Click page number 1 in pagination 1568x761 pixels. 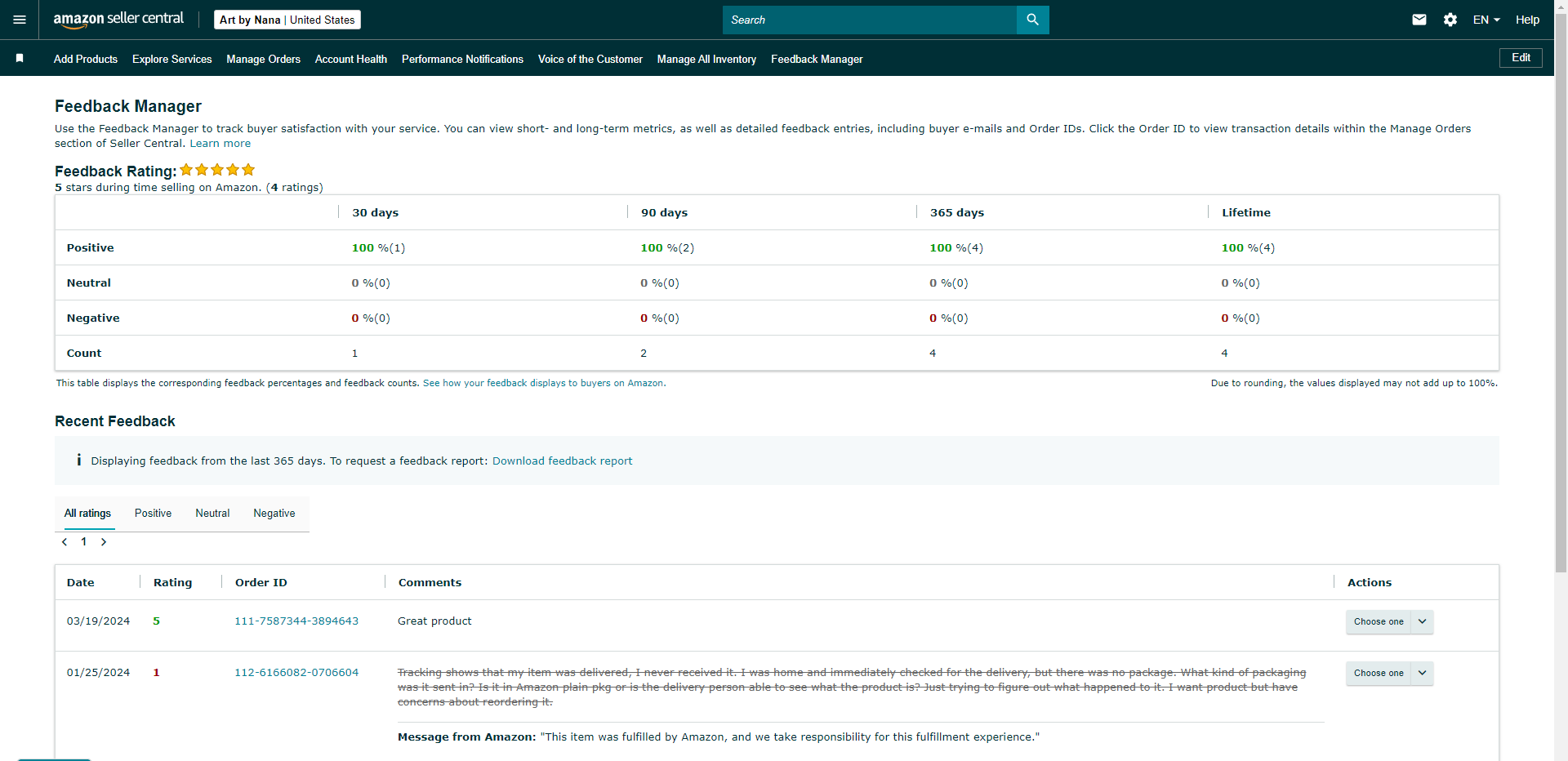84,542
